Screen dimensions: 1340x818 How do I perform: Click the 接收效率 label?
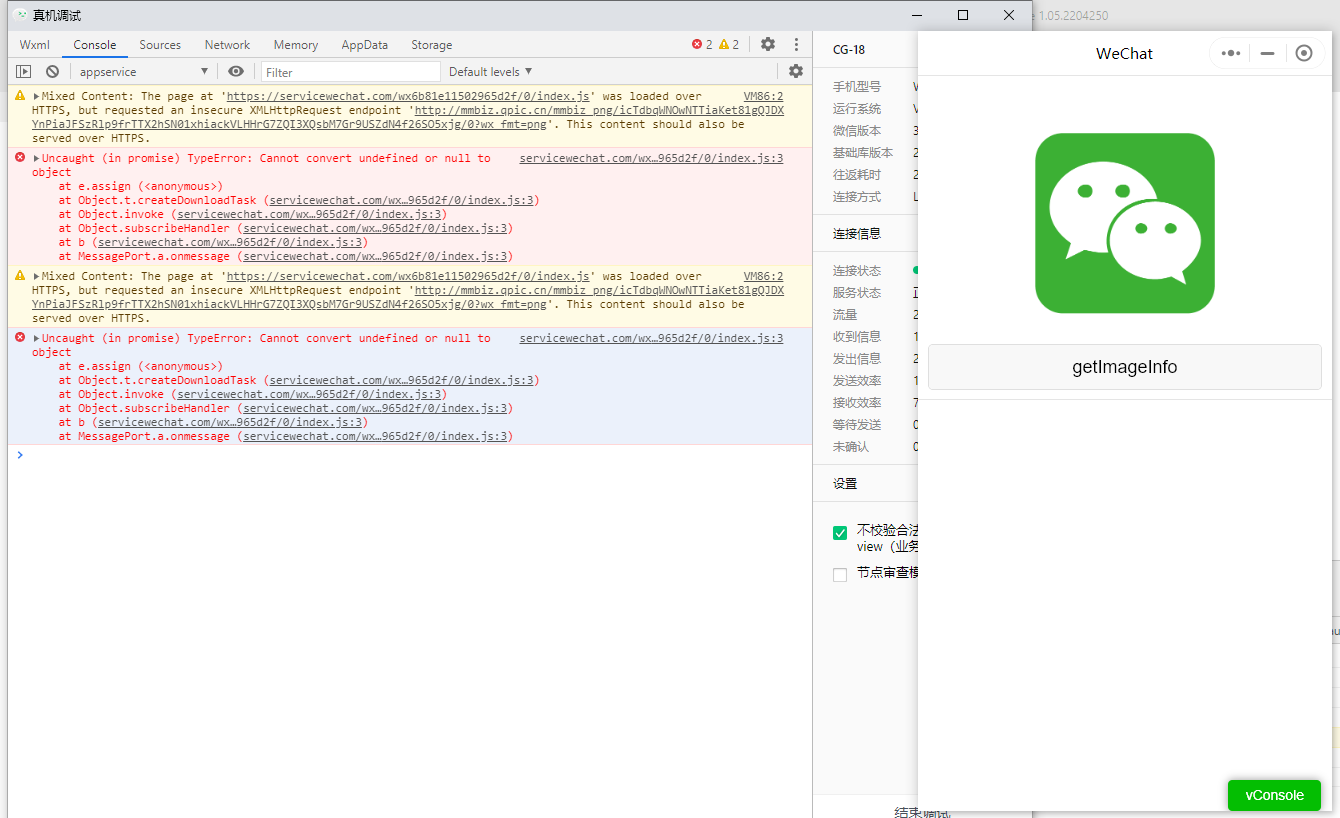click(x=857, y=403)
